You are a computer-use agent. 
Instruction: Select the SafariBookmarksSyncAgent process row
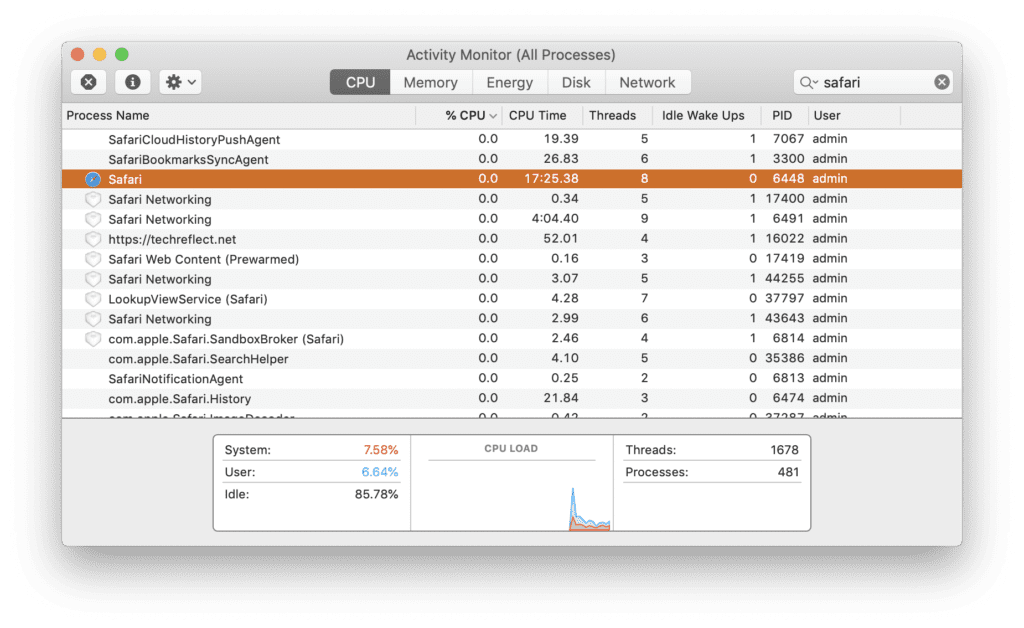click(512, 159)
